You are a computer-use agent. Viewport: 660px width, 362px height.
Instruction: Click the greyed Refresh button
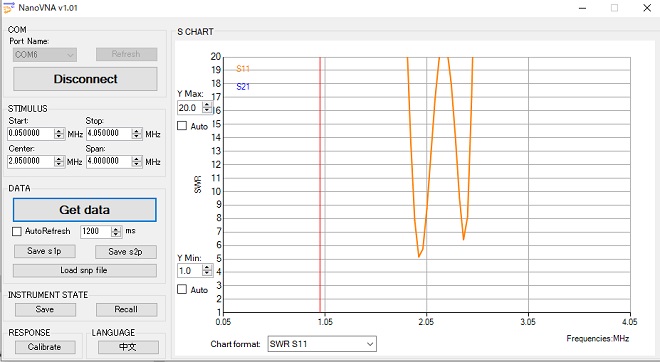pyautogui.click(x=126, y=54)
